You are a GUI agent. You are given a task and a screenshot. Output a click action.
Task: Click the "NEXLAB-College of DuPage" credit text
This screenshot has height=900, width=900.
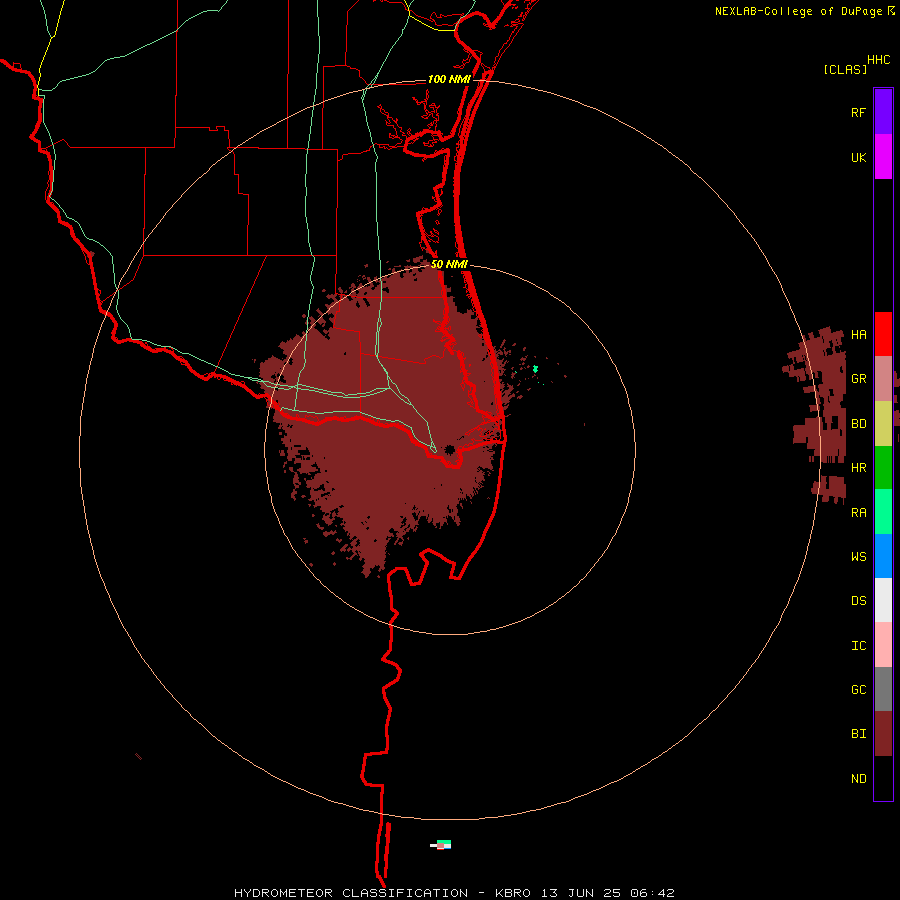[798, 11]
